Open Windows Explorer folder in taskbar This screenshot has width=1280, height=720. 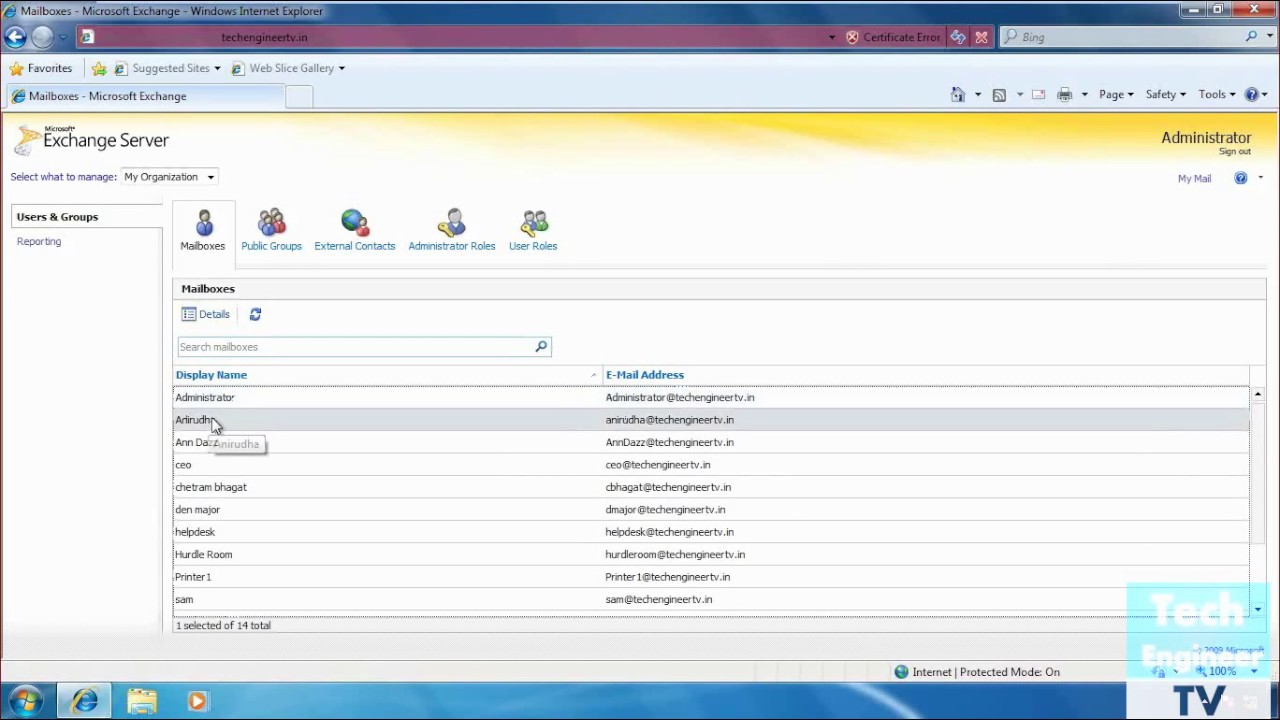point(142,701)
